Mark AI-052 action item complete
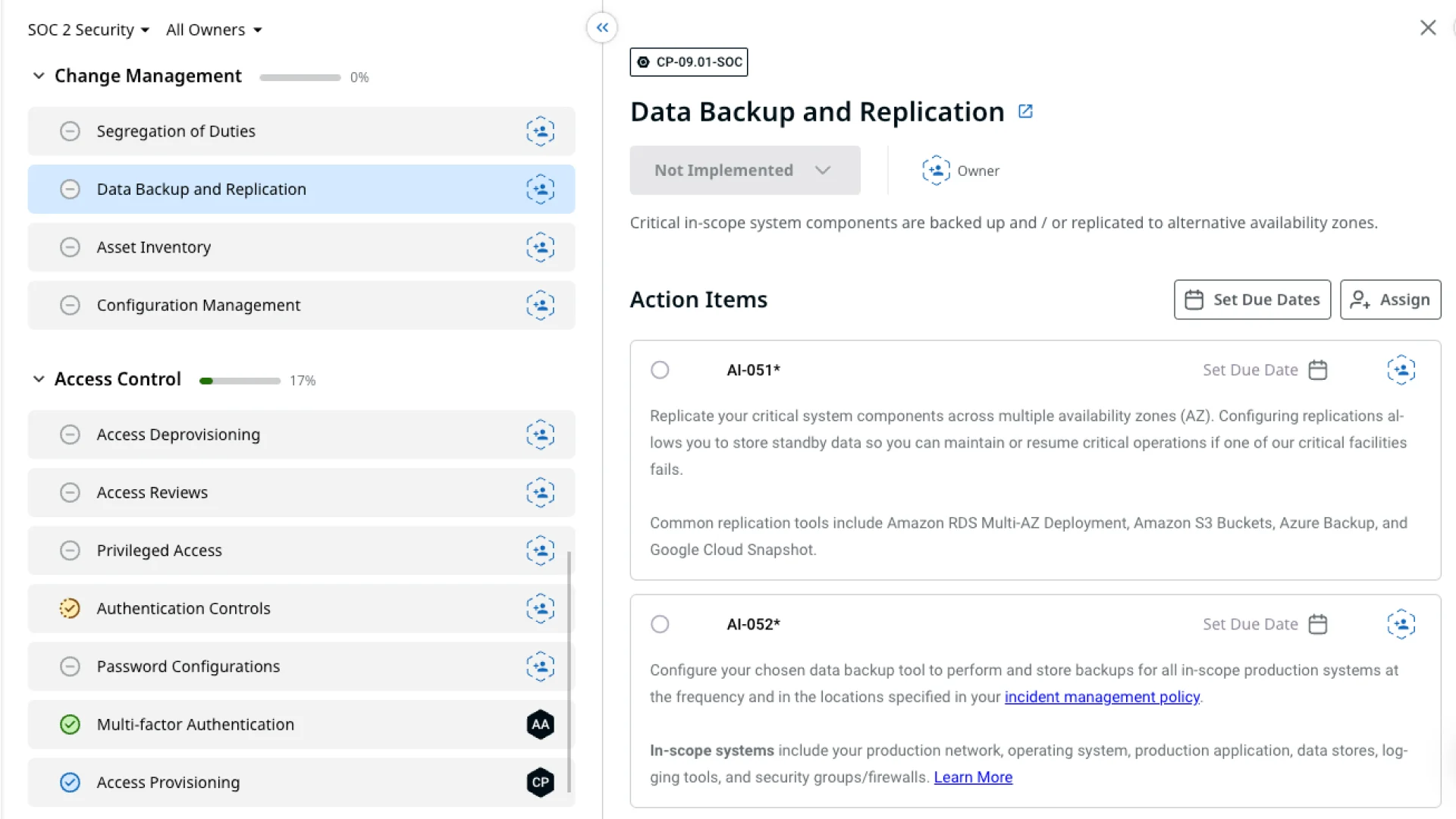 coord(660,624)
